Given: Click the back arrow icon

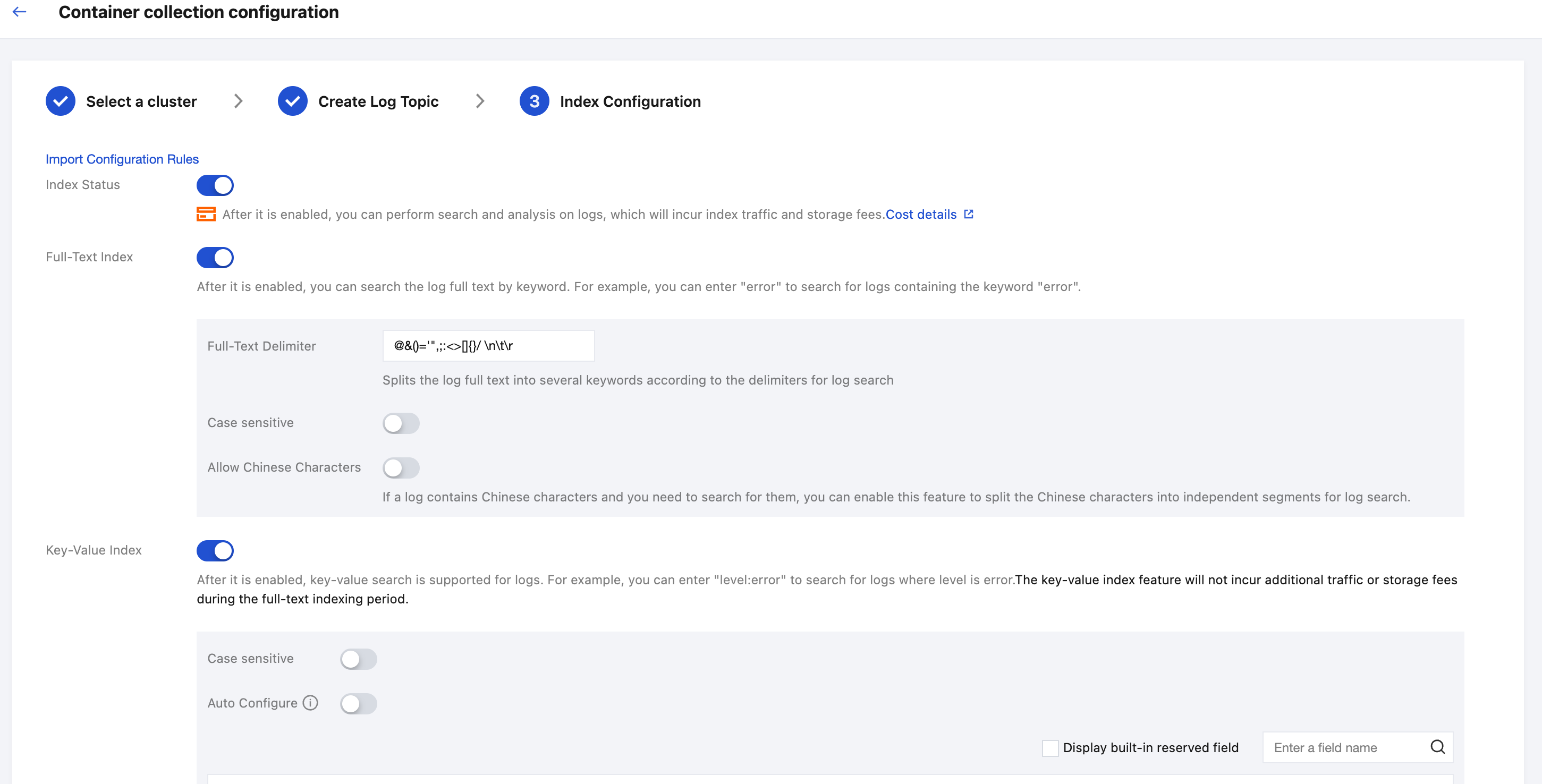Looking at the screenshot, I should pos(20,12).
